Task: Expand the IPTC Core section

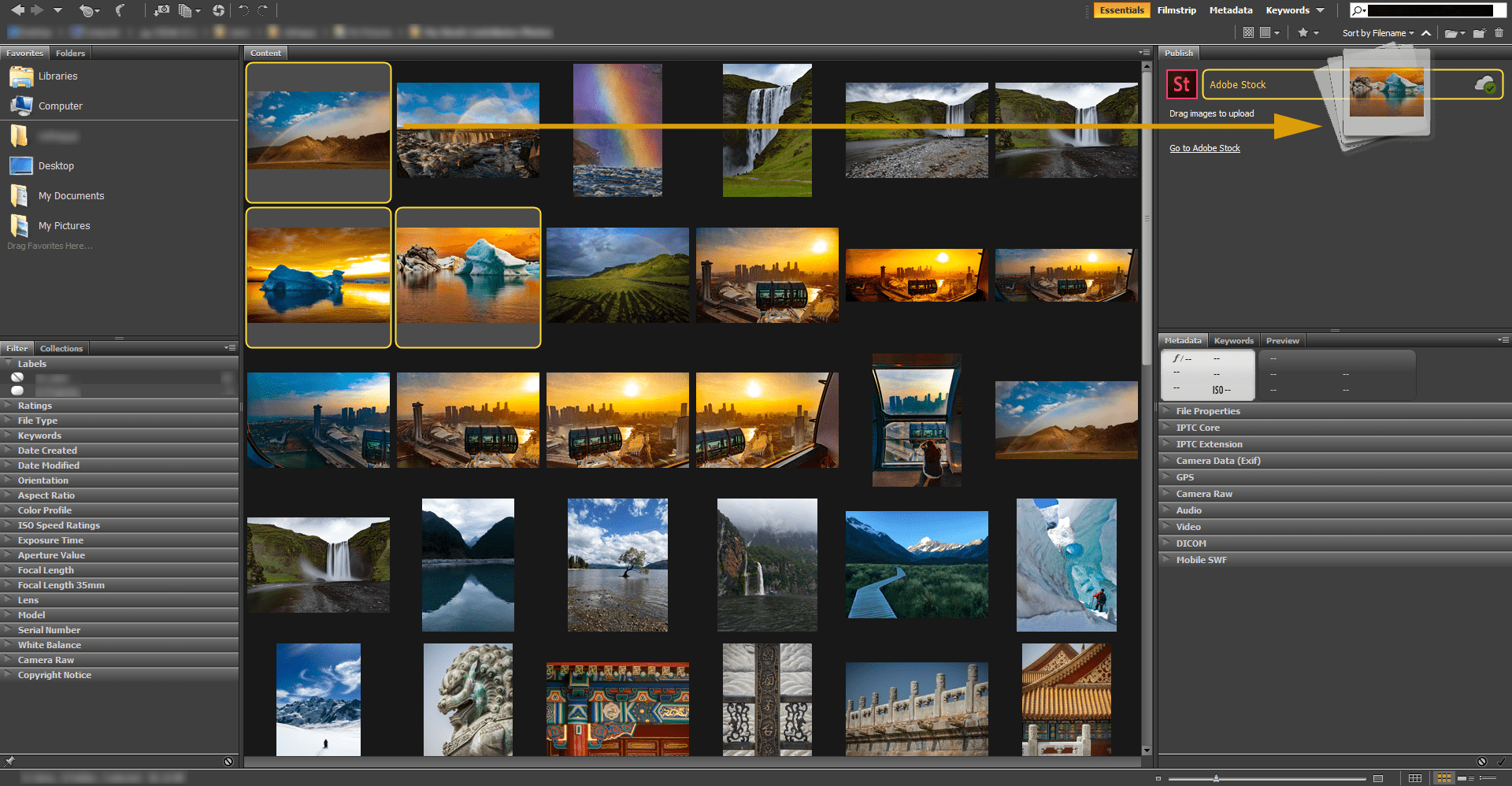Action: coord(1198,427)
